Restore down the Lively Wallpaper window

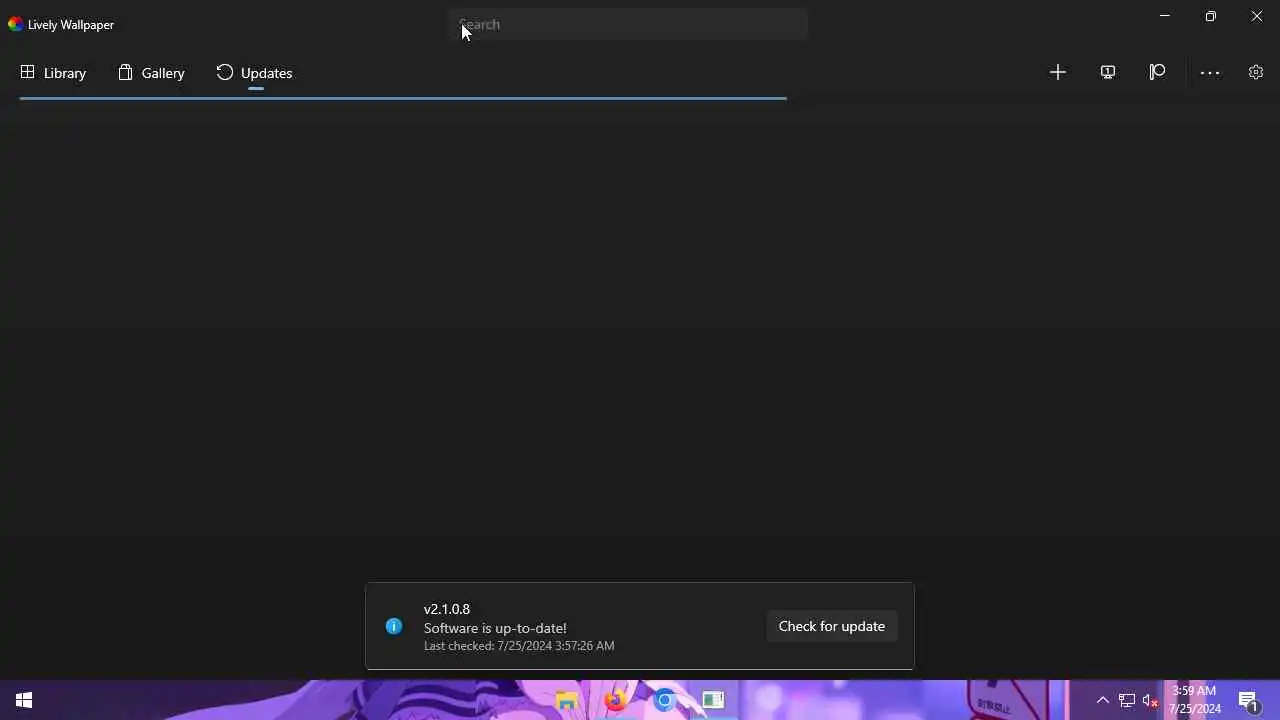pyautogui.click(x=1210, y=16)
